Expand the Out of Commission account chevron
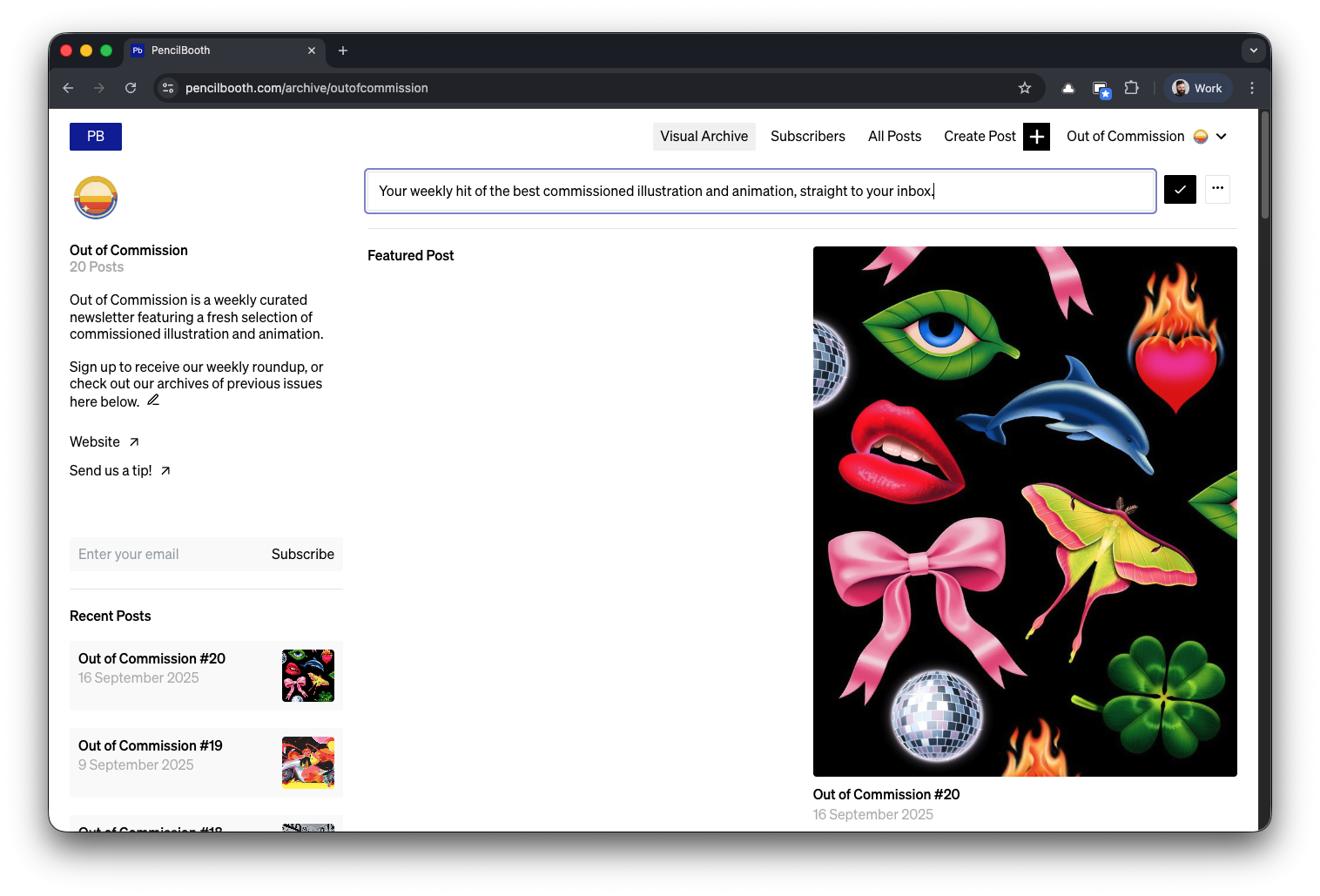The image size is (1320, 896). point(1222,137)
